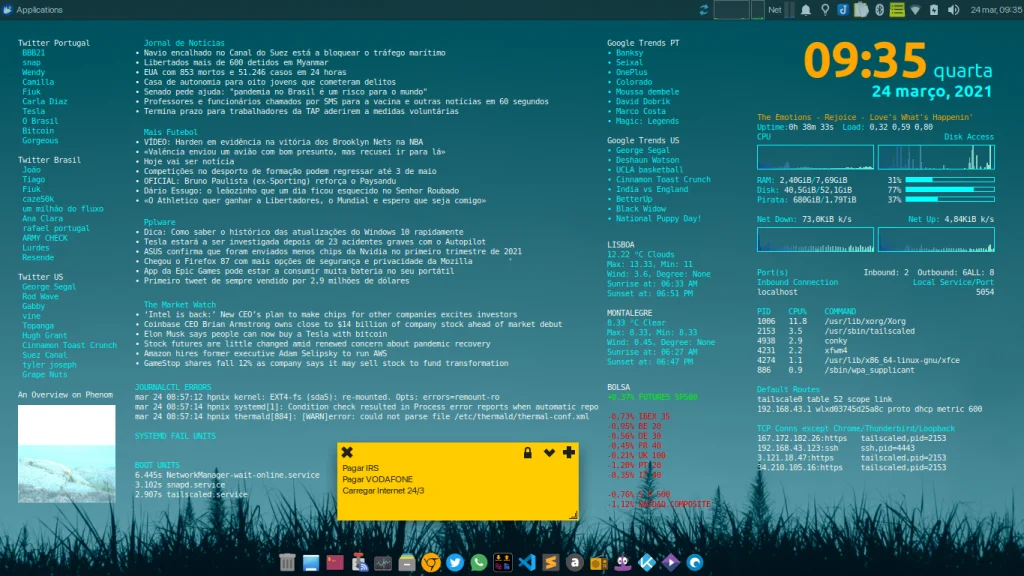Open the purple play-button media app in dock

pyautogui.click(x=671, y=562)
